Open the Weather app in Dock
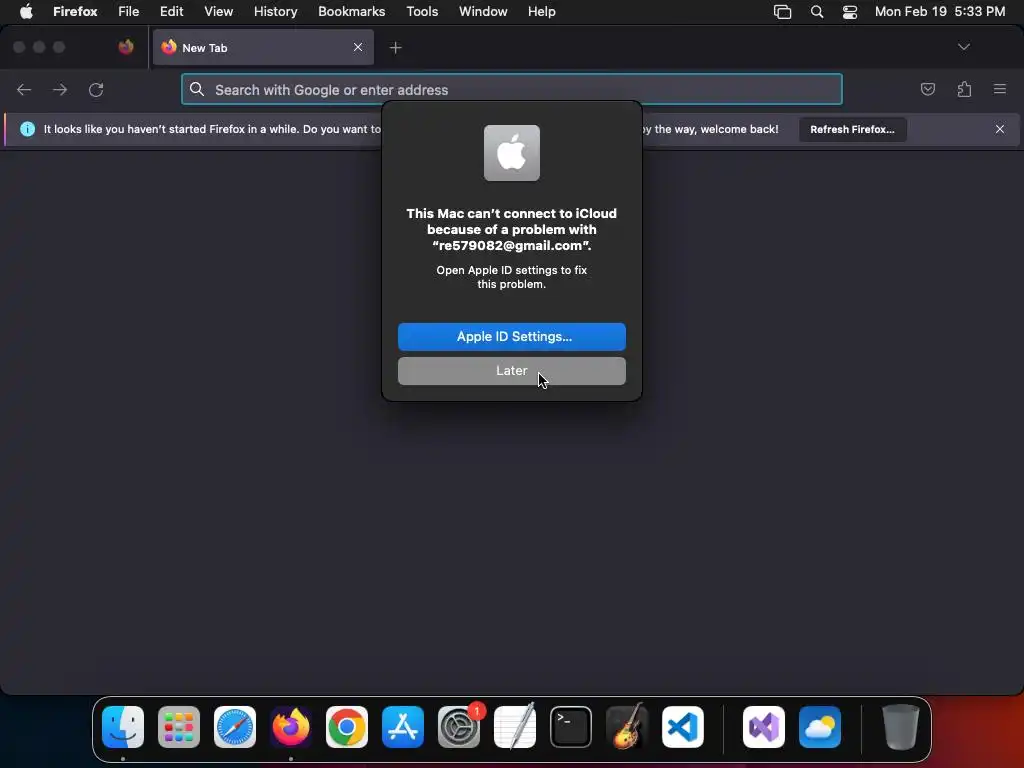 820,726
